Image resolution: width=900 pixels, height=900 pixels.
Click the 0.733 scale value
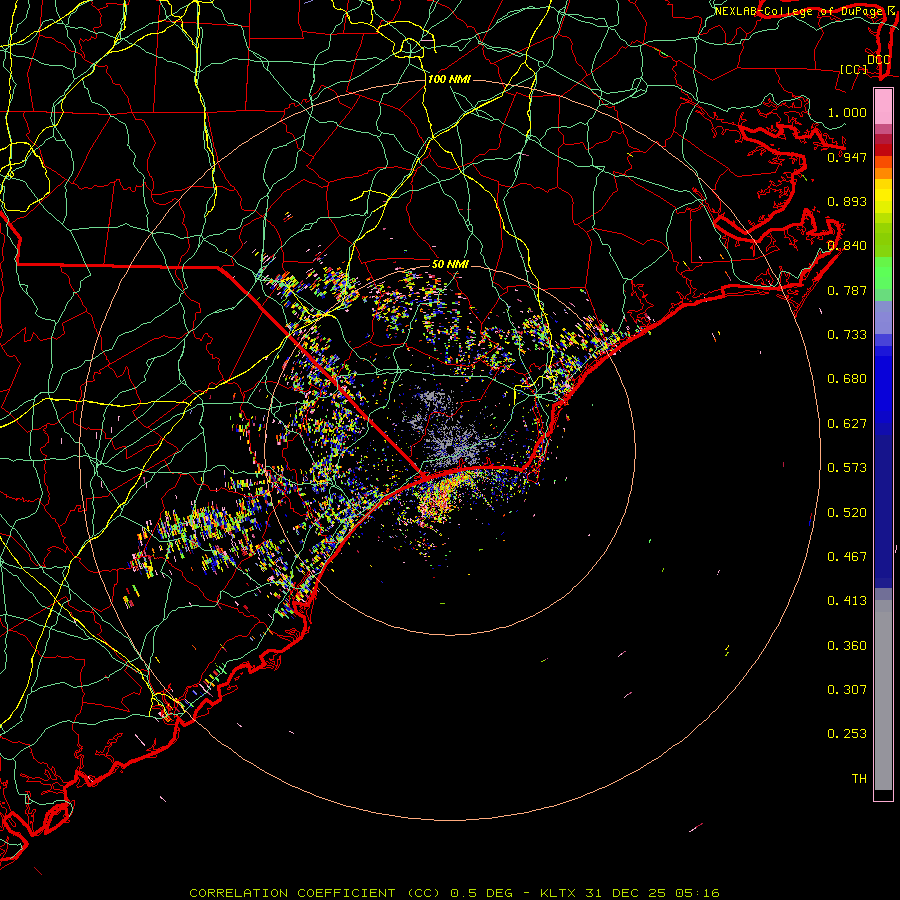pos(847,335)
